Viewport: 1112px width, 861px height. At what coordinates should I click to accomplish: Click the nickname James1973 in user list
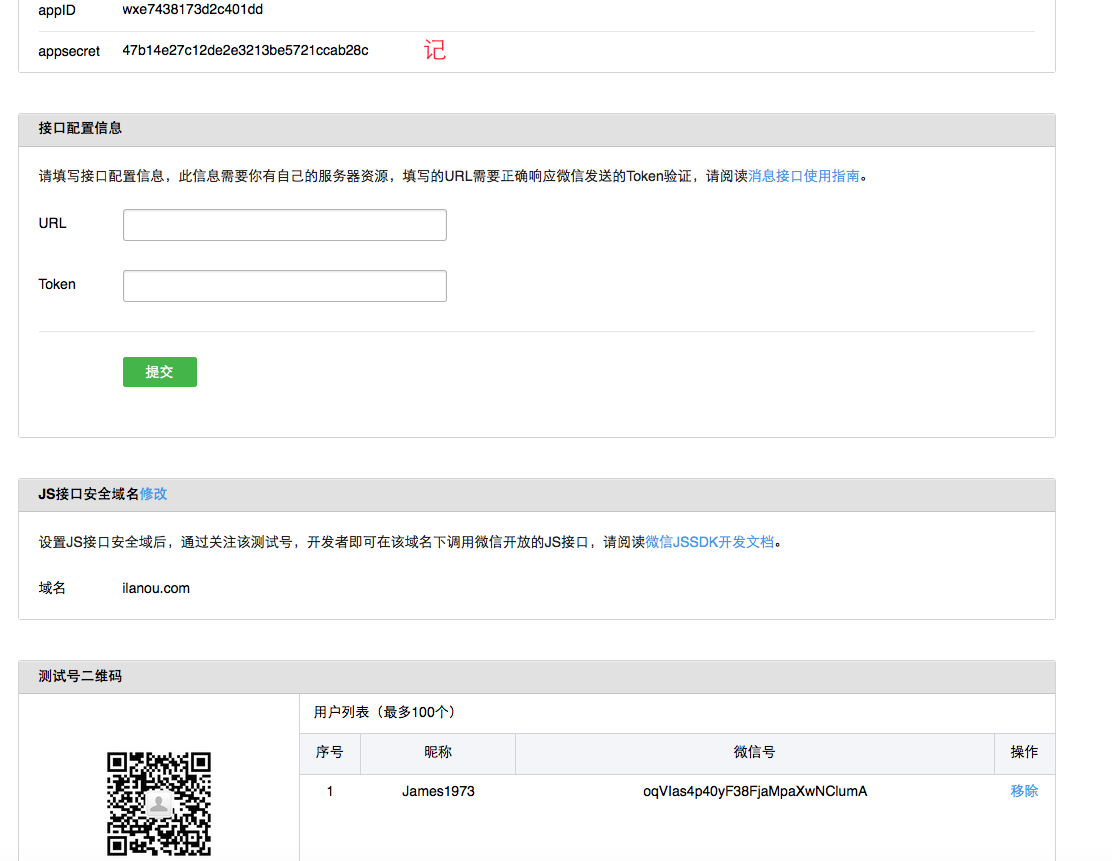click(x=438, y=791)
